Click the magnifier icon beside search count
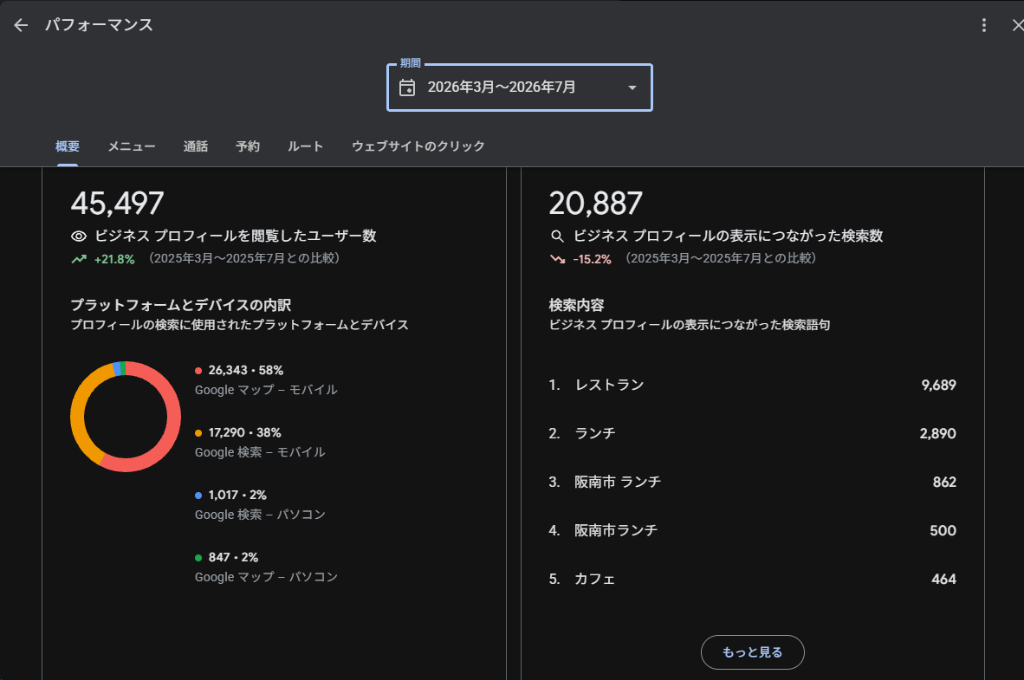This screenshot has height=680, width=1024. coord(557,236)
